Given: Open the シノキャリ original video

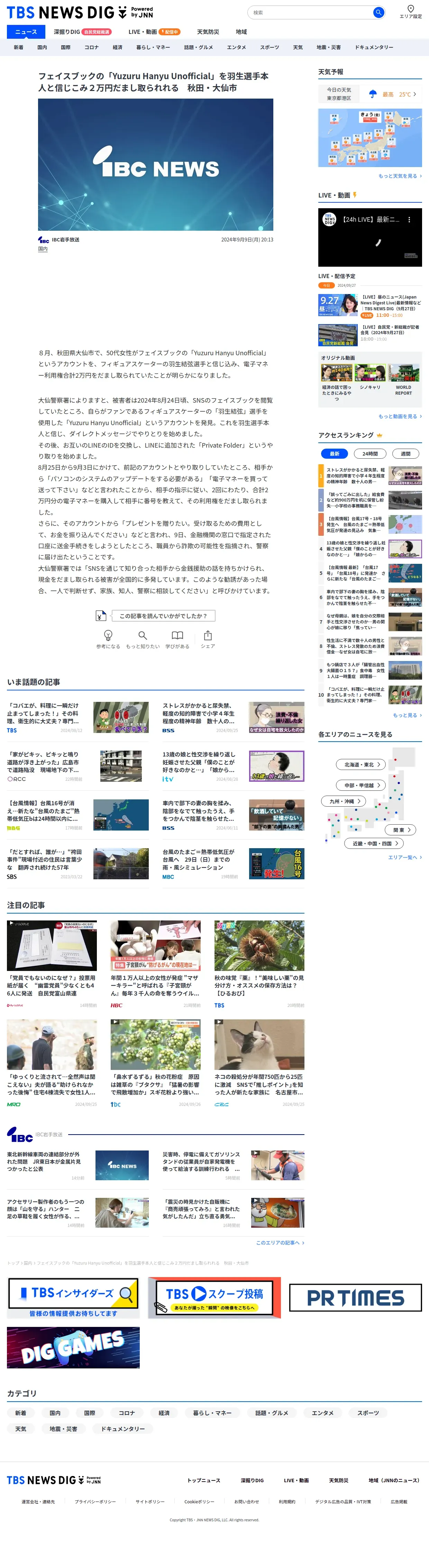Looking at the screenshot, I should [370, 377].
